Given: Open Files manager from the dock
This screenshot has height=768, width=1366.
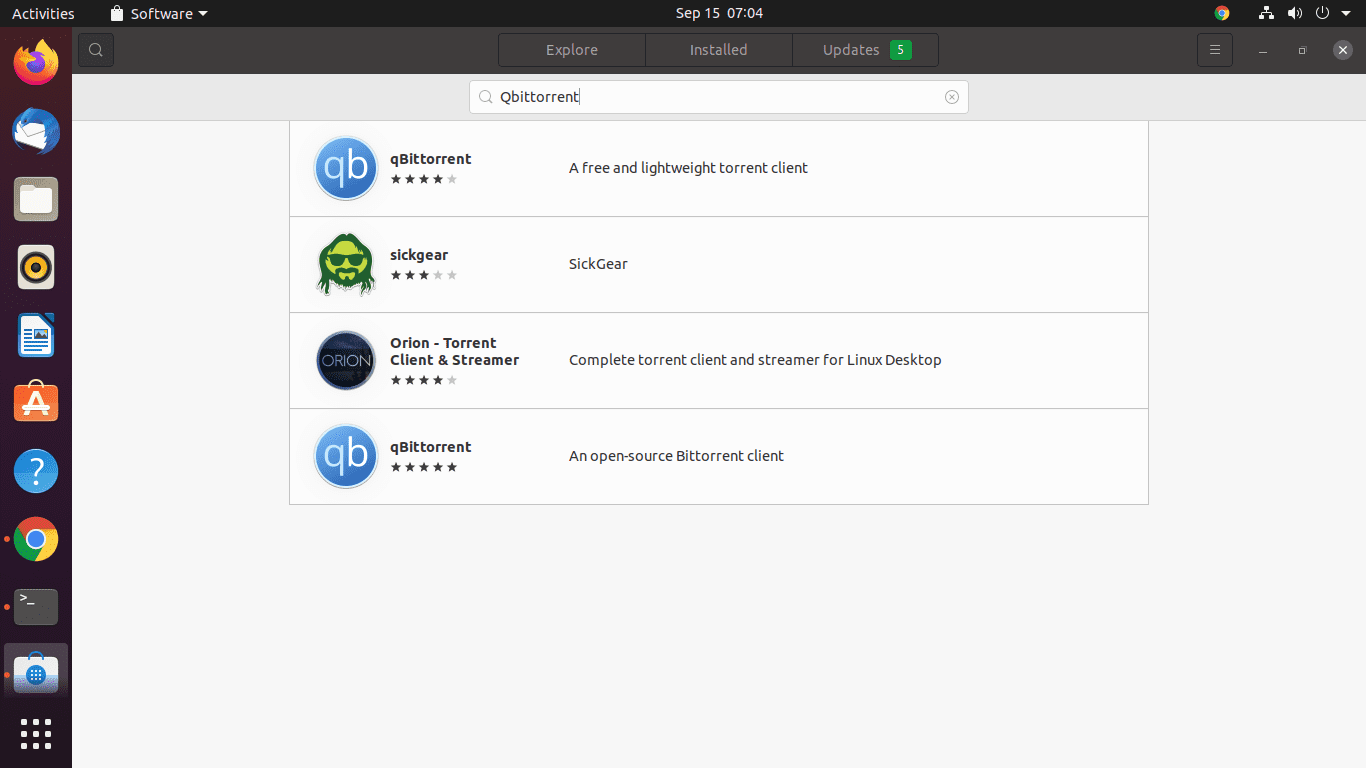Looking at the screenshot, I should pyautogui.click(x=36, y=200).
